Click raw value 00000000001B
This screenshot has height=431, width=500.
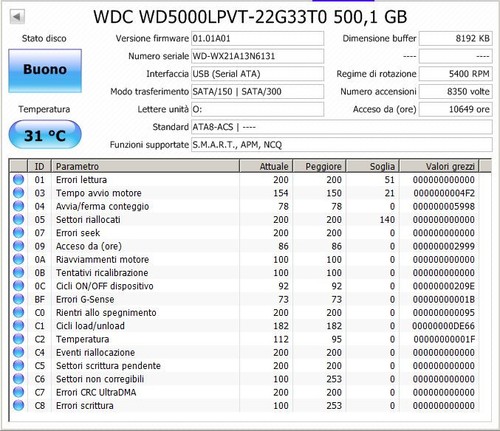point(444,299)
